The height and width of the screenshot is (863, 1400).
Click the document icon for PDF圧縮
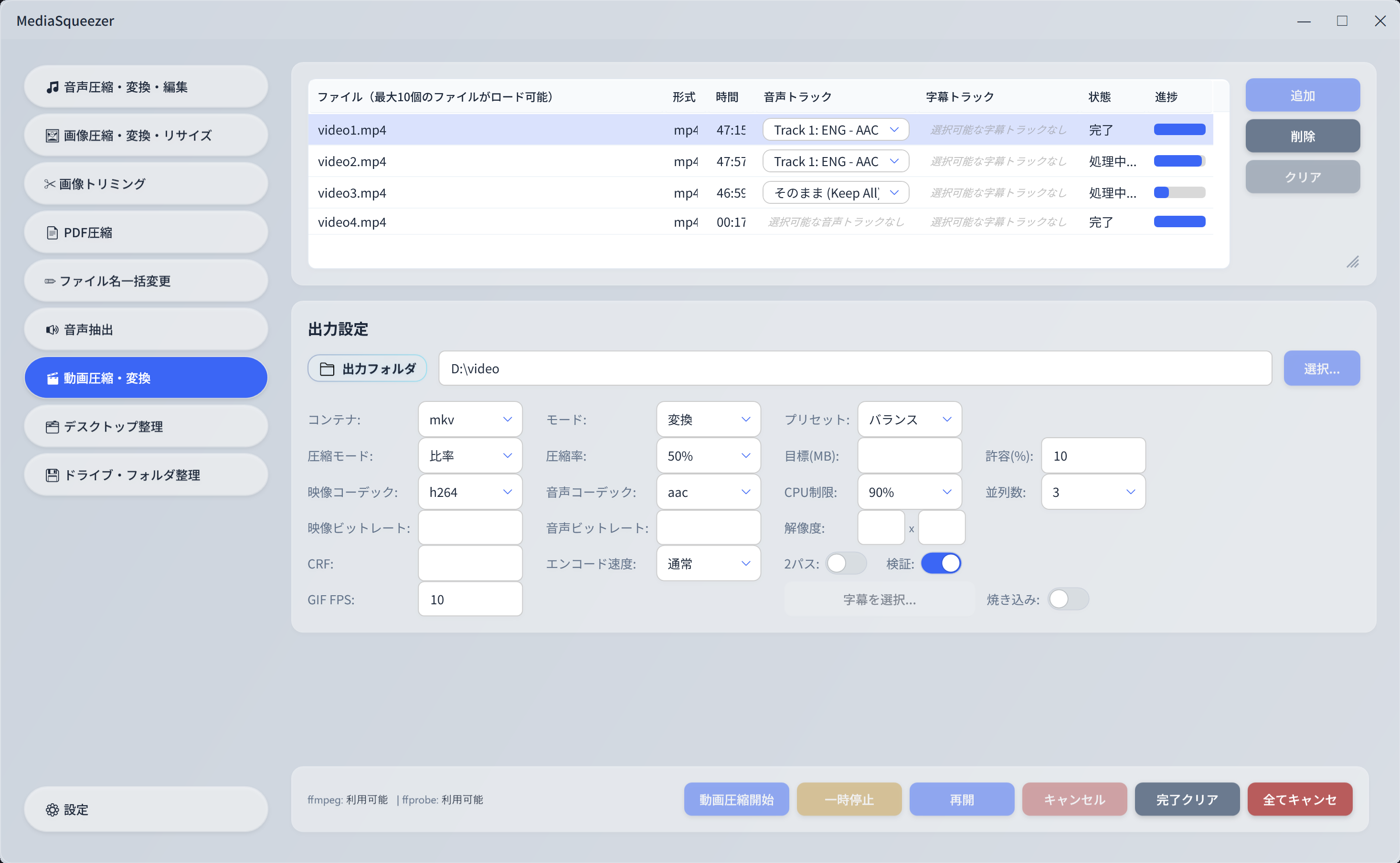click(52, 232)
